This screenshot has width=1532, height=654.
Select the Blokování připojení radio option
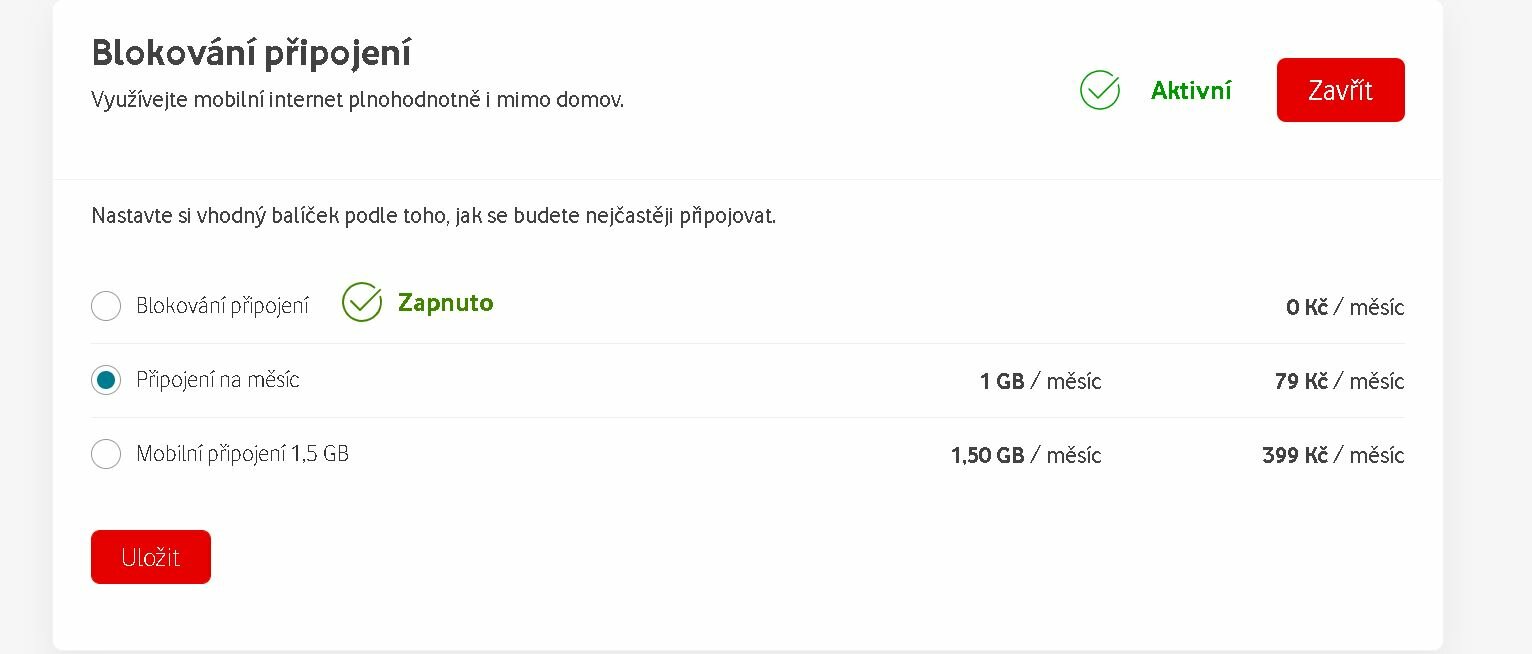pos(106,306)
